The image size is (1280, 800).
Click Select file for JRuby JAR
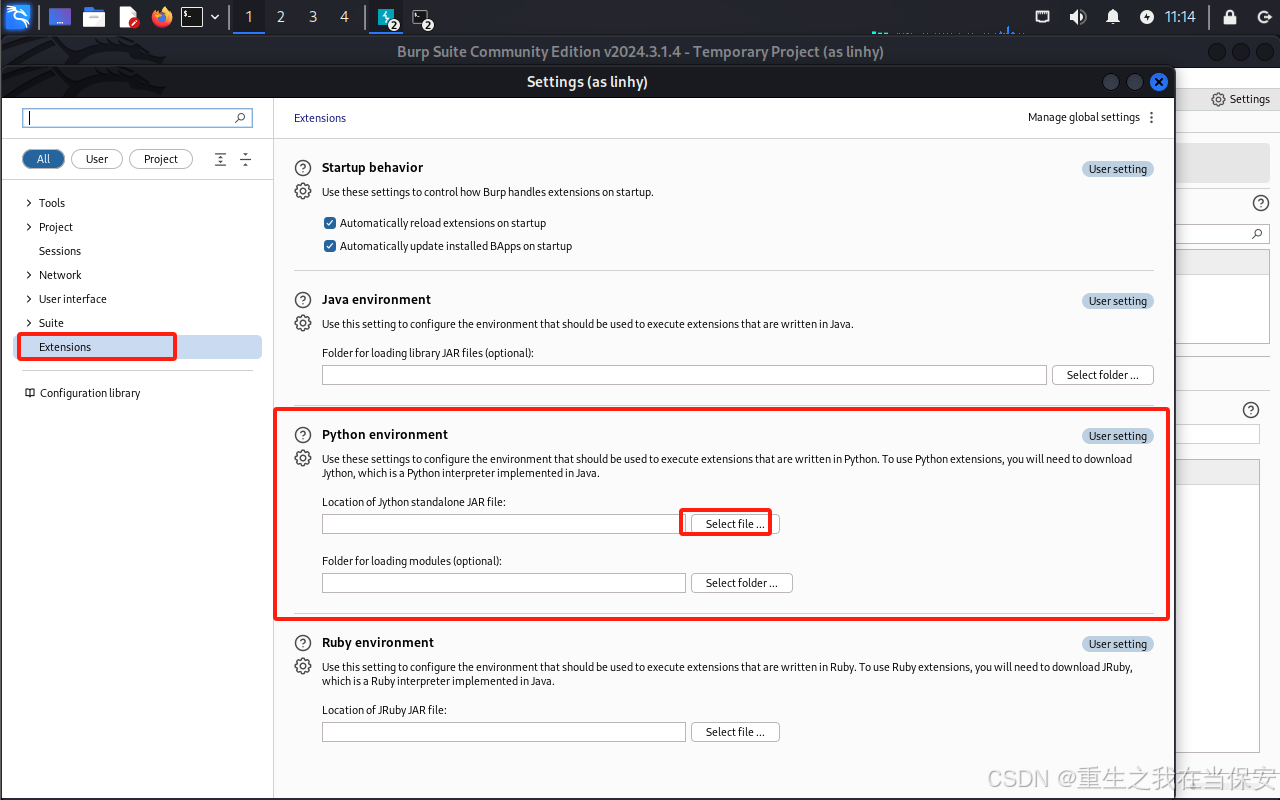[x=735, y=732]
